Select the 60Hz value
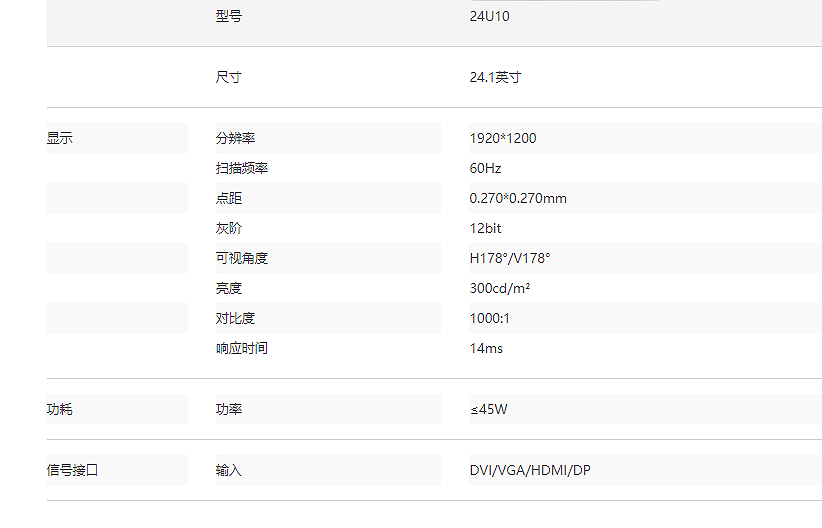Viewport: 822px width, 528px height. point(485,168)
